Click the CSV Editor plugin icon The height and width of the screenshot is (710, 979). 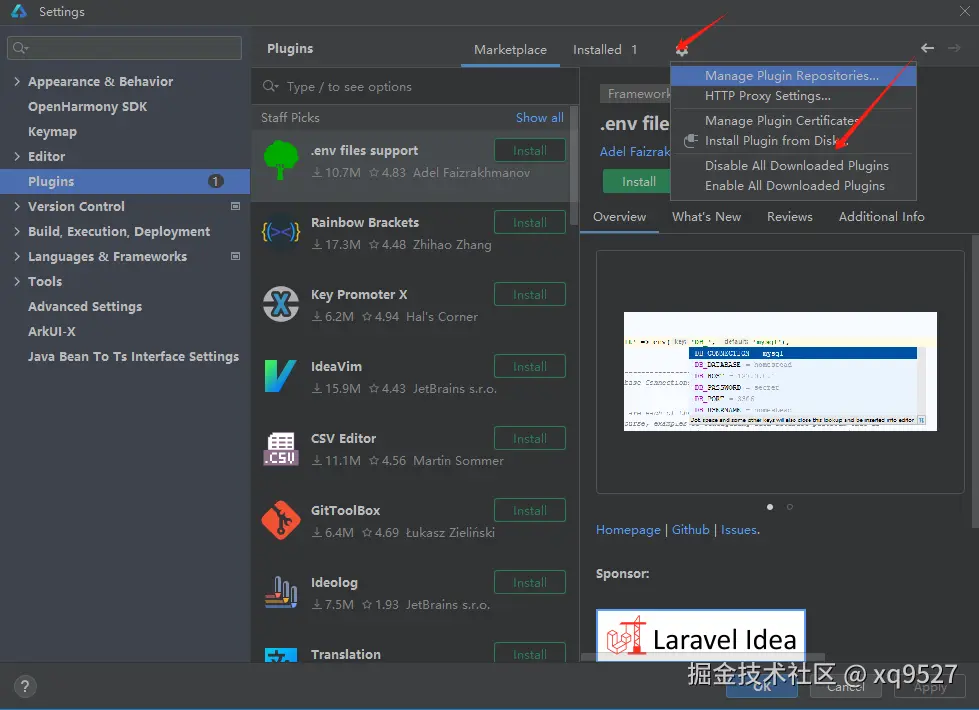coord(280,448)
